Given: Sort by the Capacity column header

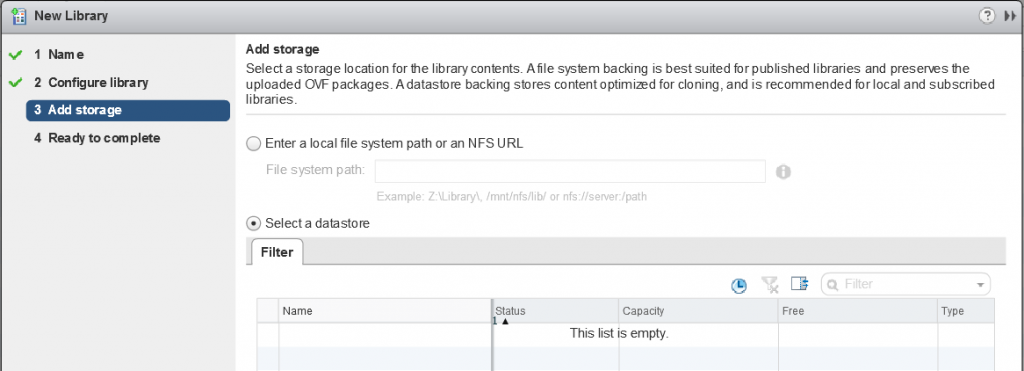Looking at the screenshot, I should pyautogui.click(x=699, y=311).
